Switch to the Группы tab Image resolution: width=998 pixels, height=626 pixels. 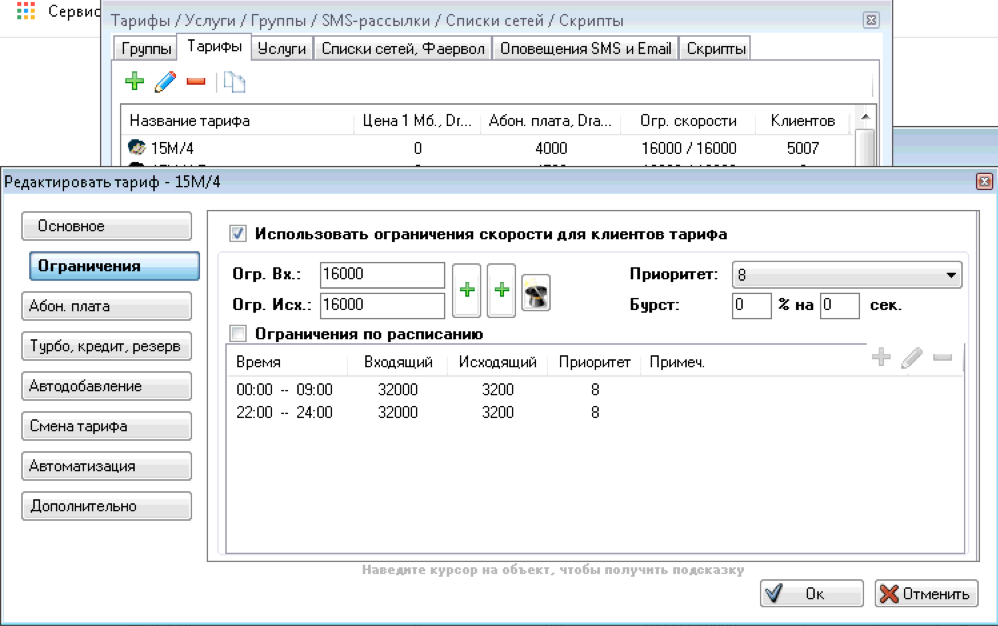146,49
